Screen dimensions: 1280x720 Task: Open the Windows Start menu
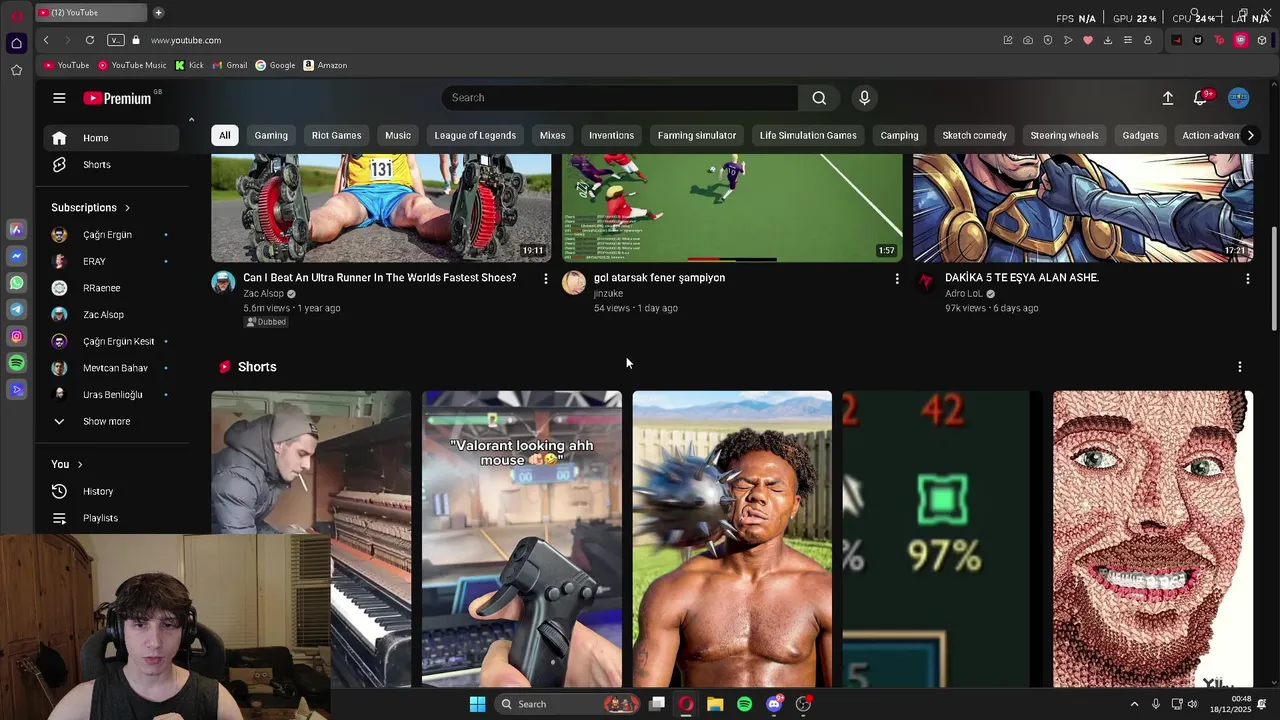[x=477, y=704]
